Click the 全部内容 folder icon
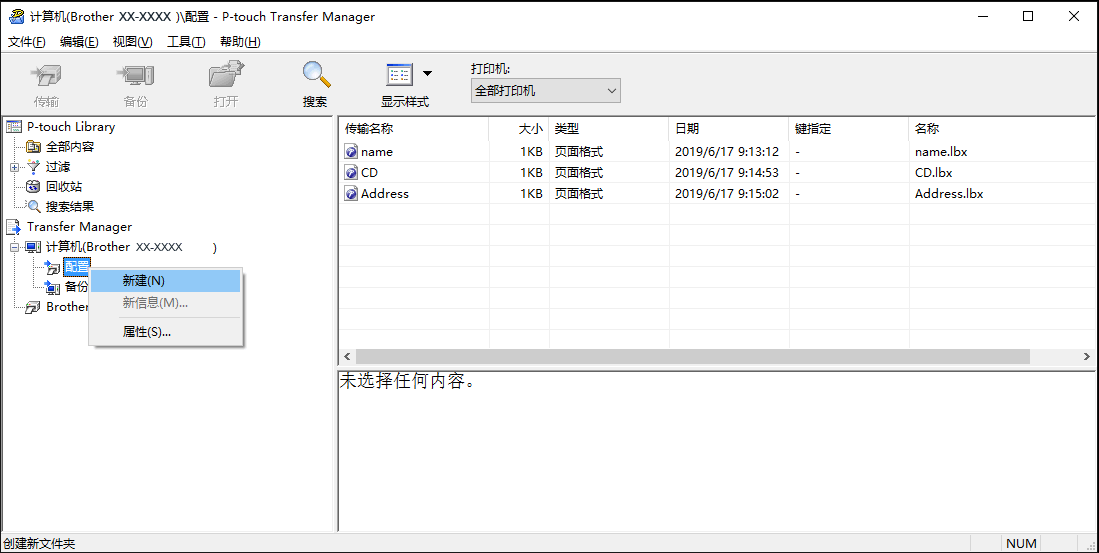This screenshot has height=553, width=1099. pos(33,147)
